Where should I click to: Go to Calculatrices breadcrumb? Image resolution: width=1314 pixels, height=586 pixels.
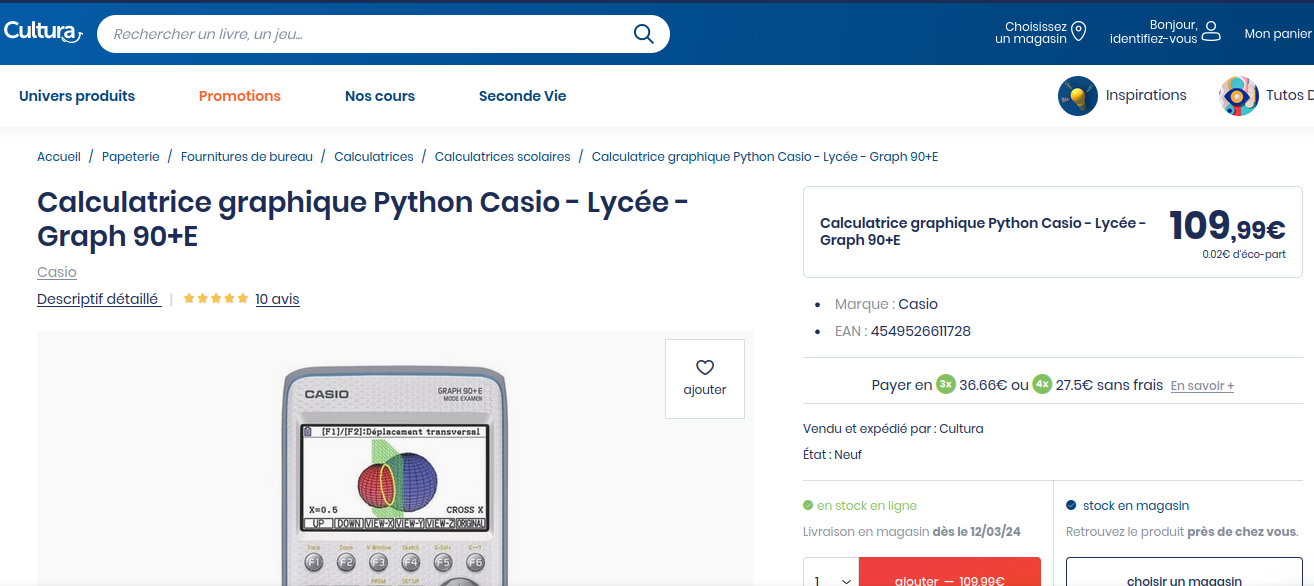point(374,157)
